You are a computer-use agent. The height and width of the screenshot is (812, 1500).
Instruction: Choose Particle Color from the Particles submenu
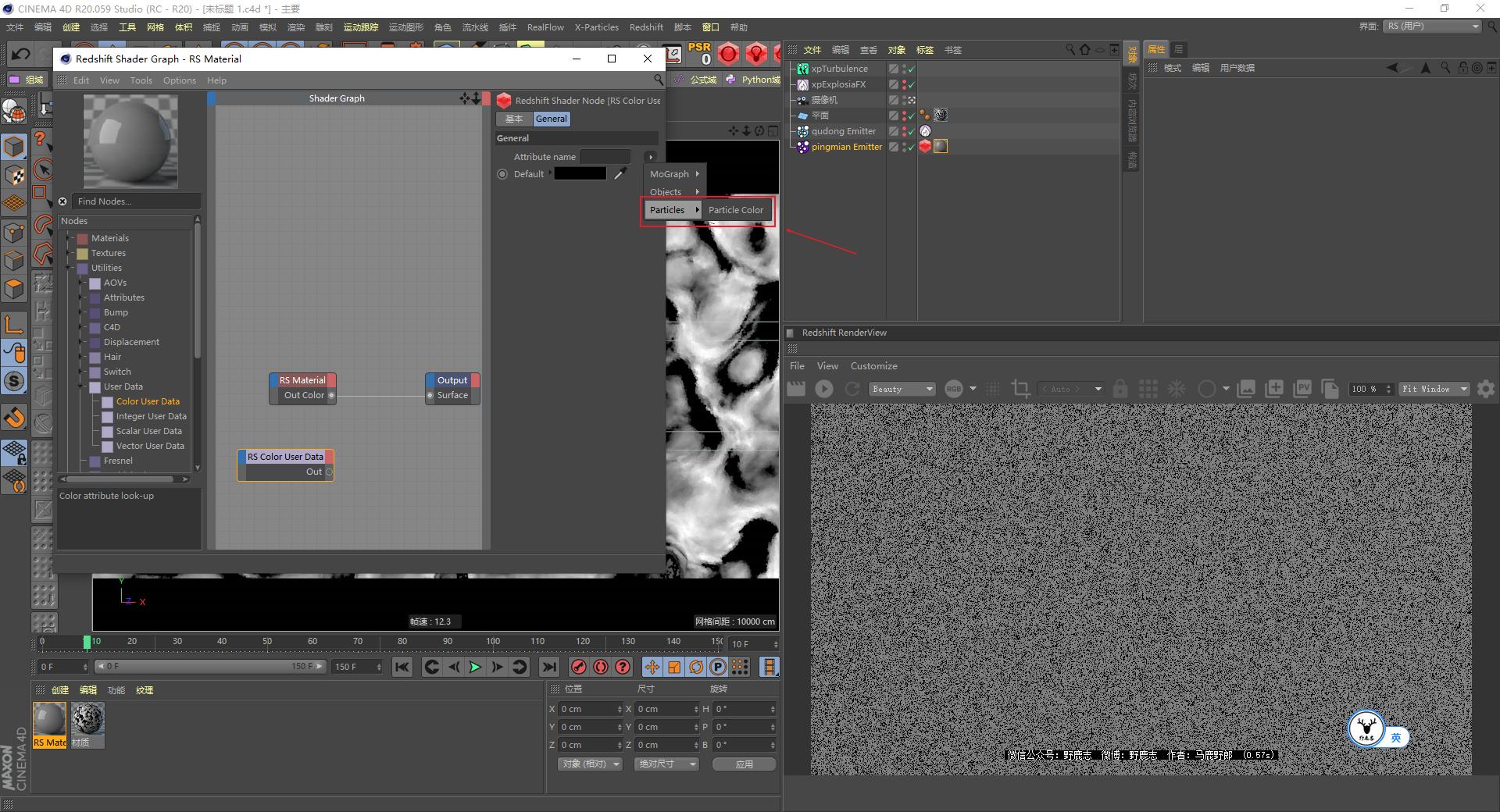pyautogui.click(x=735, y=210)
